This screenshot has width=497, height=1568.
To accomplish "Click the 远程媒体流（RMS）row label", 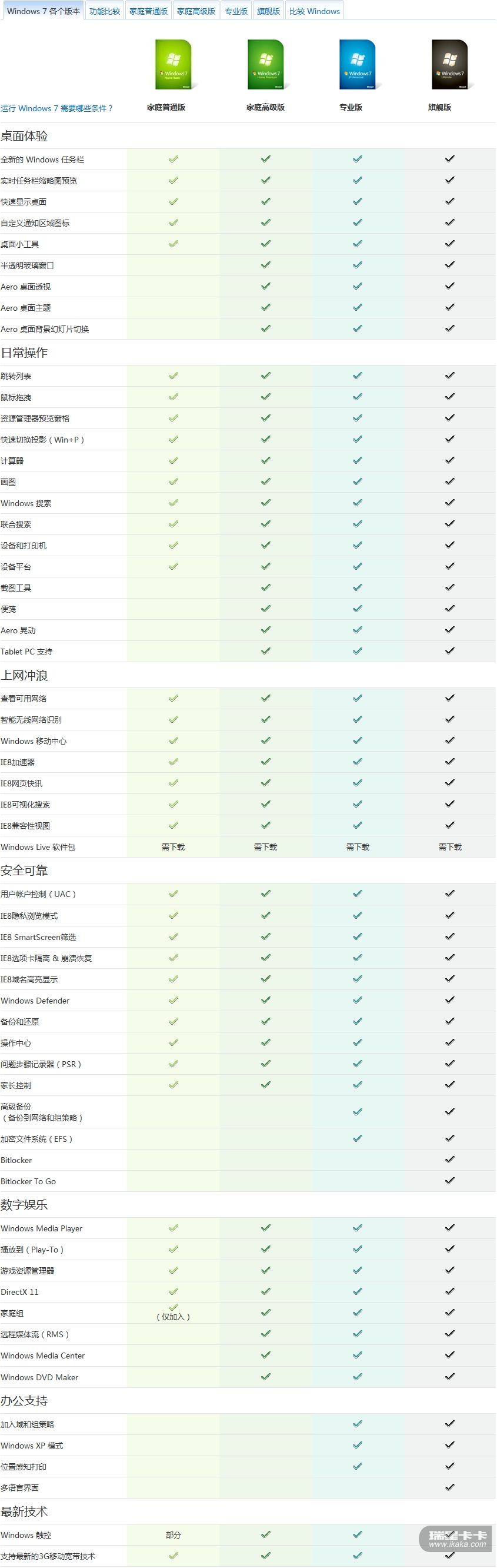I will point(35,1334).
